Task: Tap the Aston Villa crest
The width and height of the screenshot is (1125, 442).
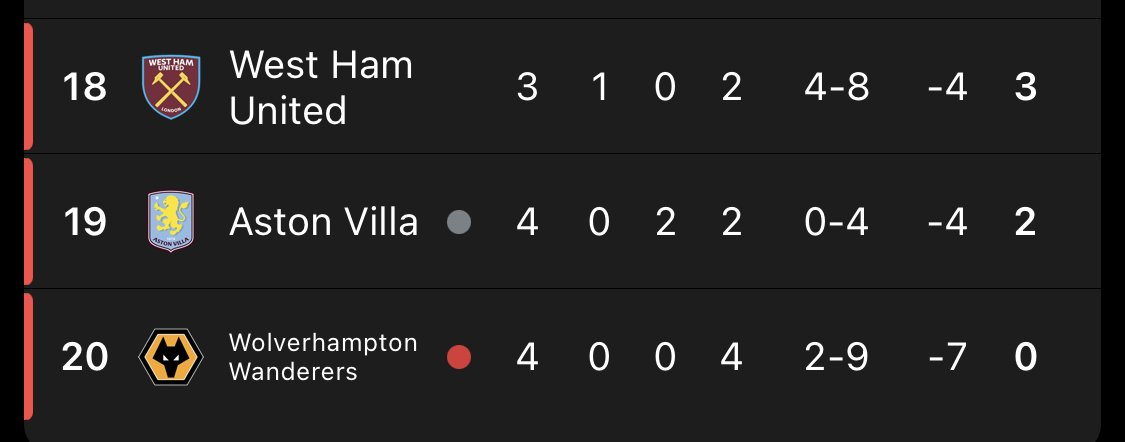Action: click(x=171, y=221)
